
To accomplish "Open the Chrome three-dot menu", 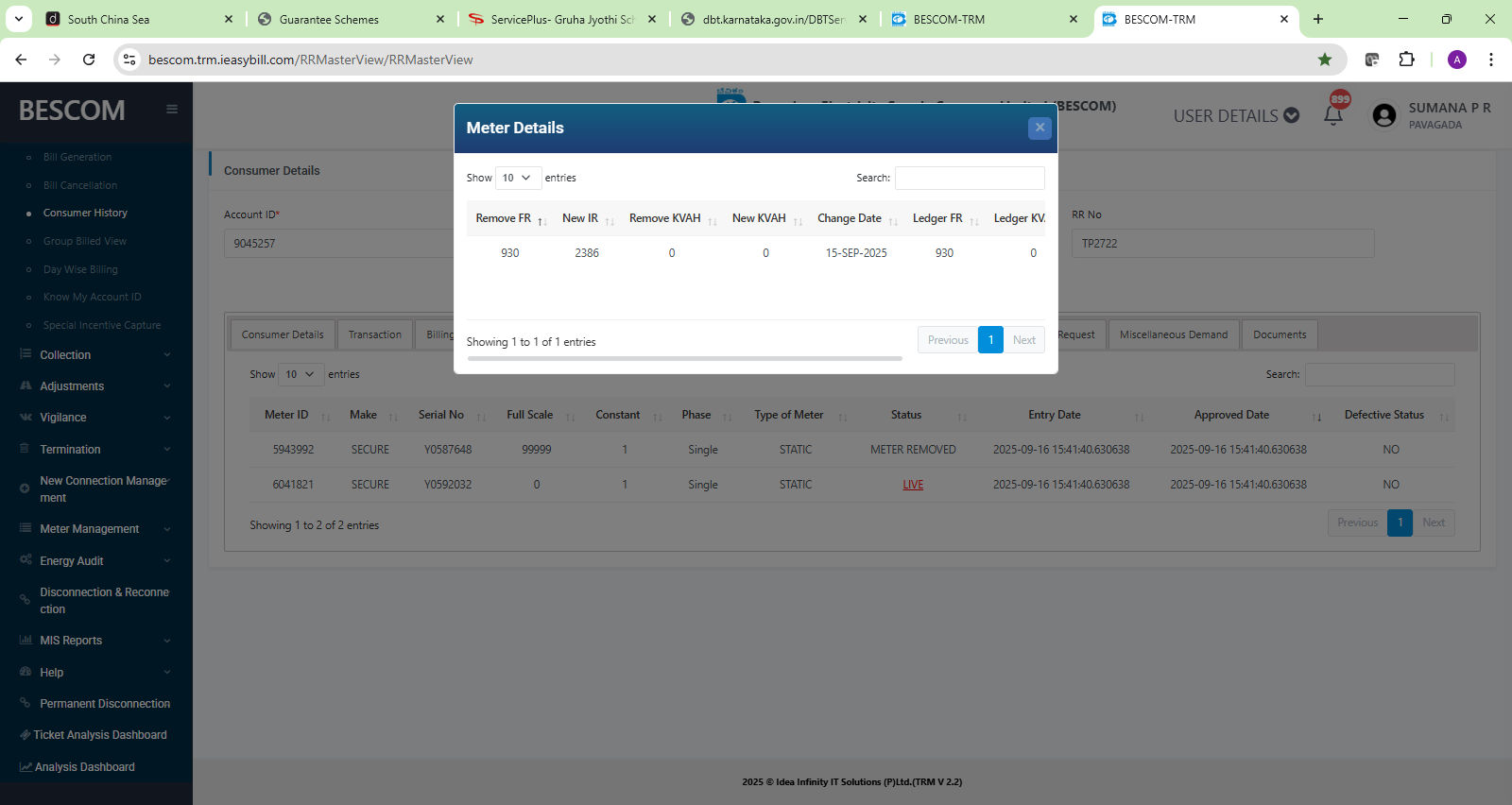I will [1491, 60].
